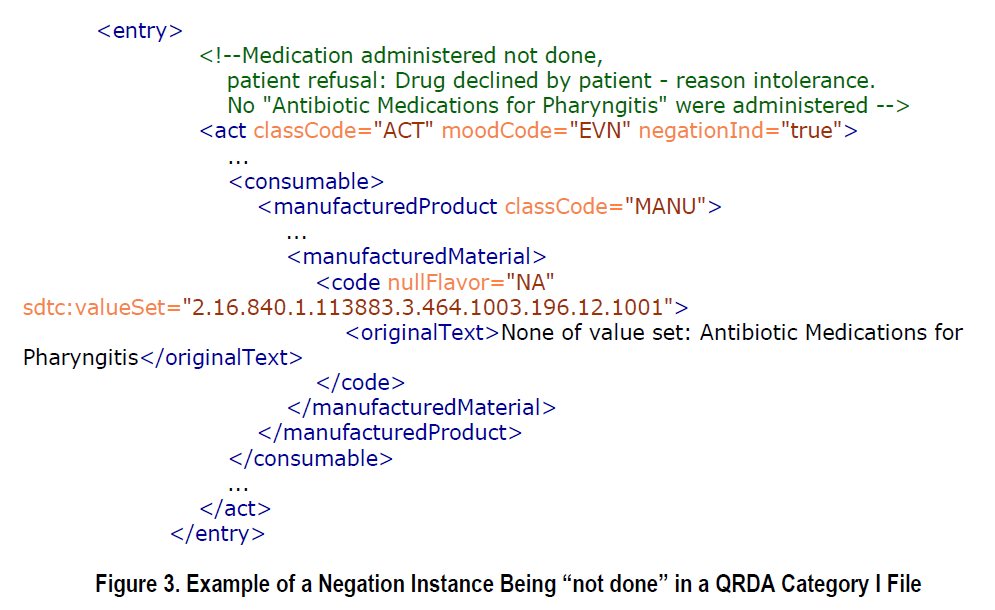Click the negationInd="true" attribute
Viewport: 995px width, 610px height.
tap(744, 131)
